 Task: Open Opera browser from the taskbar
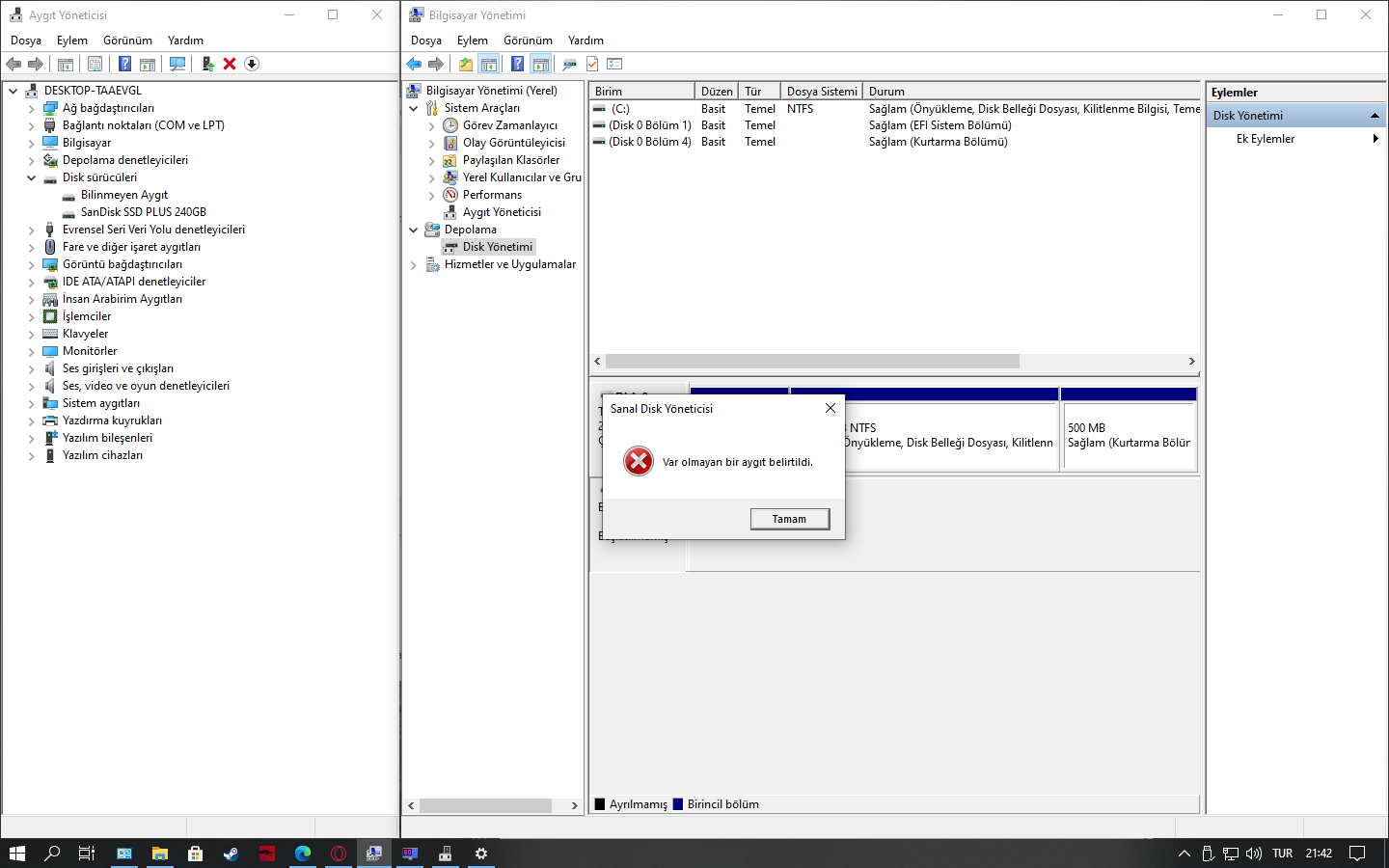pyautogui.click(x=339, y=854)
